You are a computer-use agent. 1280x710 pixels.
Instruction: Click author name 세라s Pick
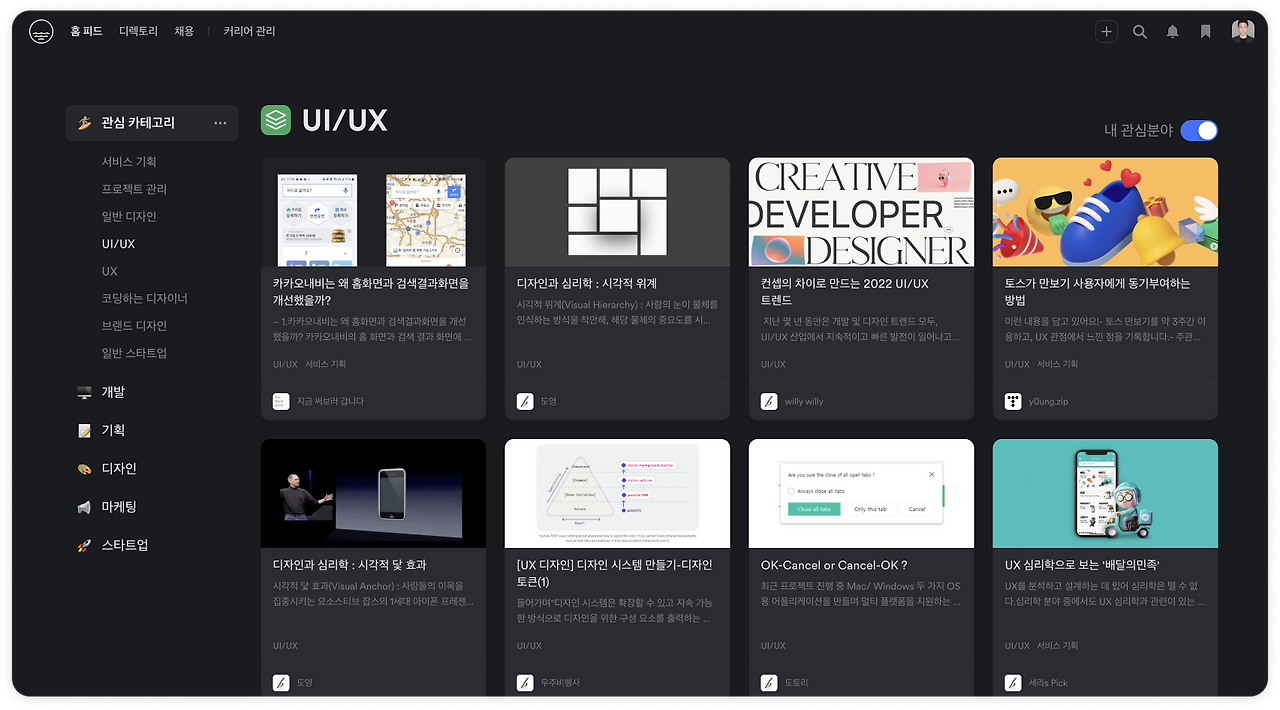click(1049, 683)
